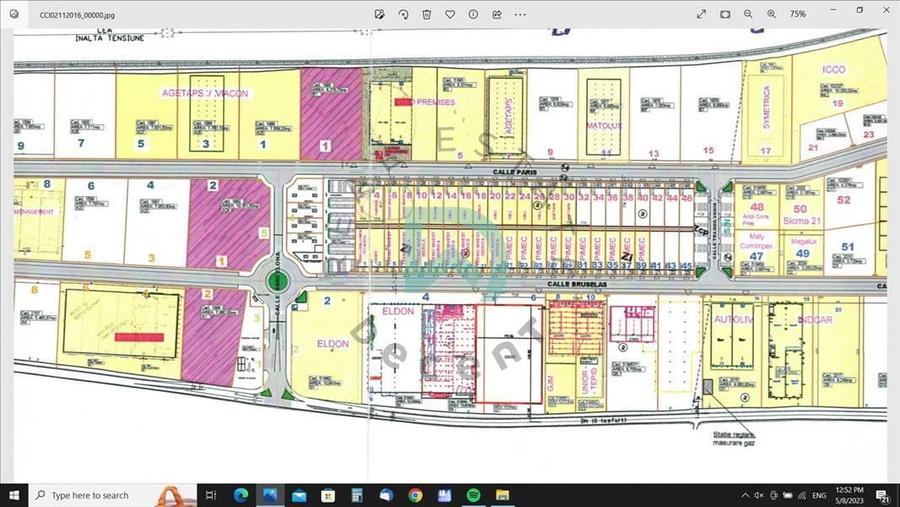This screenshot has height=507, width=900.
Task: Enter full screen view
Action: pos(702,14)
